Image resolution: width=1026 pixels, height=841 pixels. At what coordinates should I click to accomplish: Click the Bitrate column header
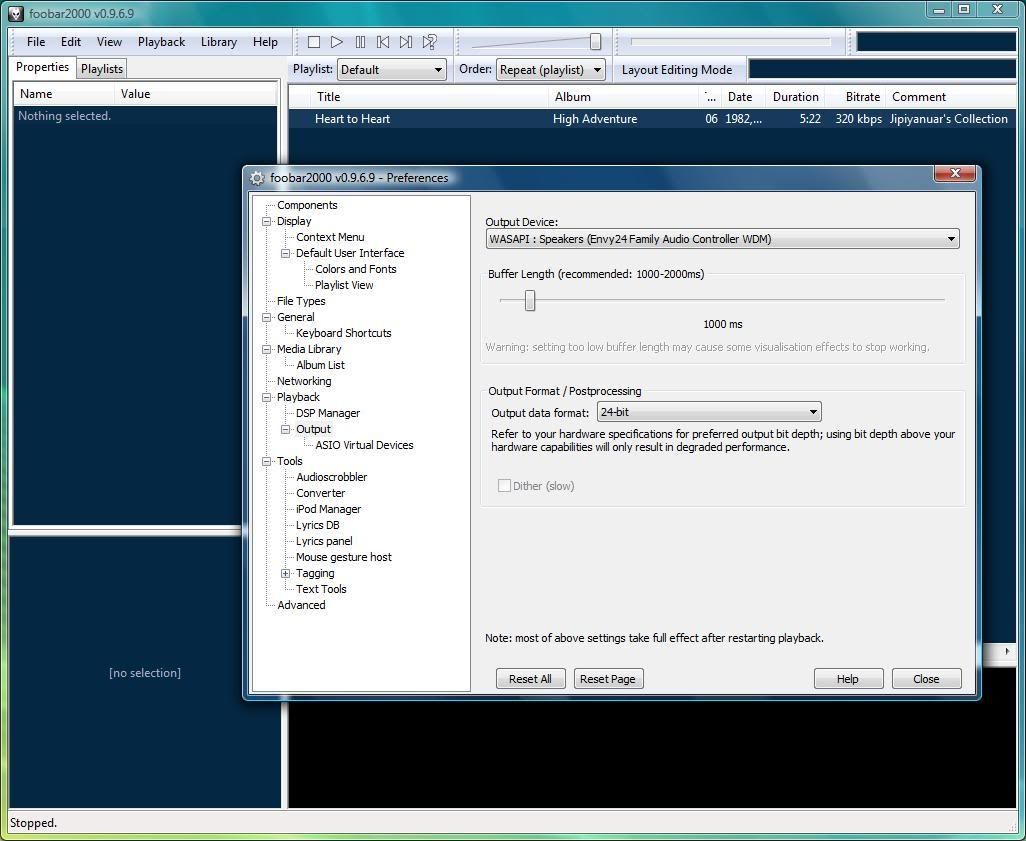(x=856, y=97)
